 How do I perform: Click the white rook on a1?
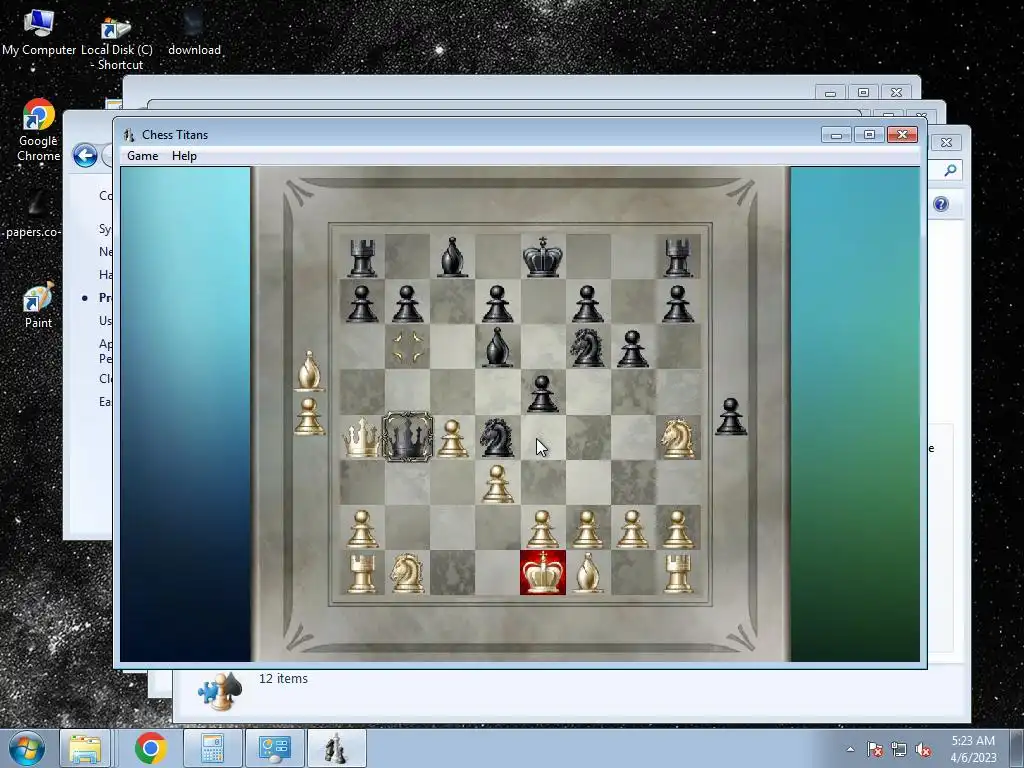pos(362,573)
